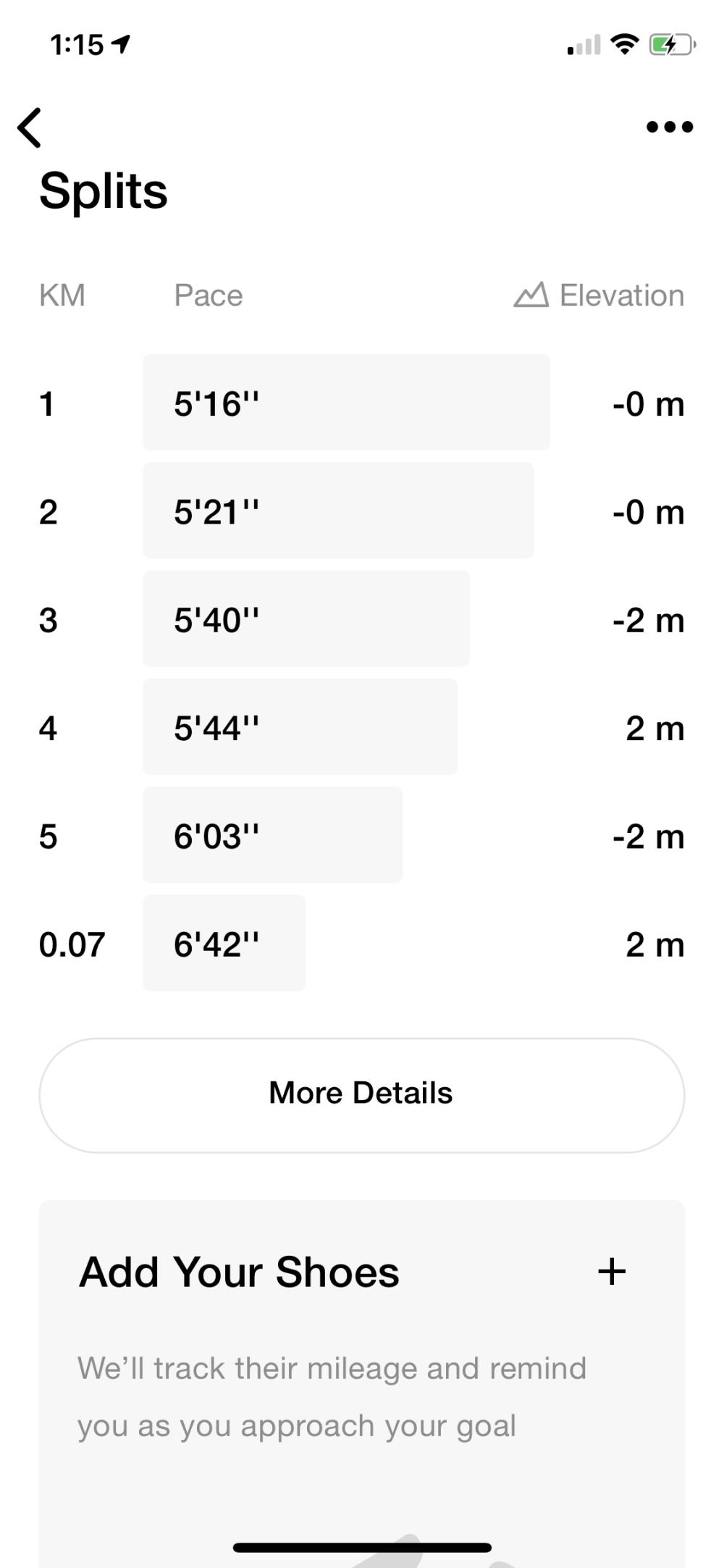
Task: Tap the back arrow icon
Action: coord(30,127)
